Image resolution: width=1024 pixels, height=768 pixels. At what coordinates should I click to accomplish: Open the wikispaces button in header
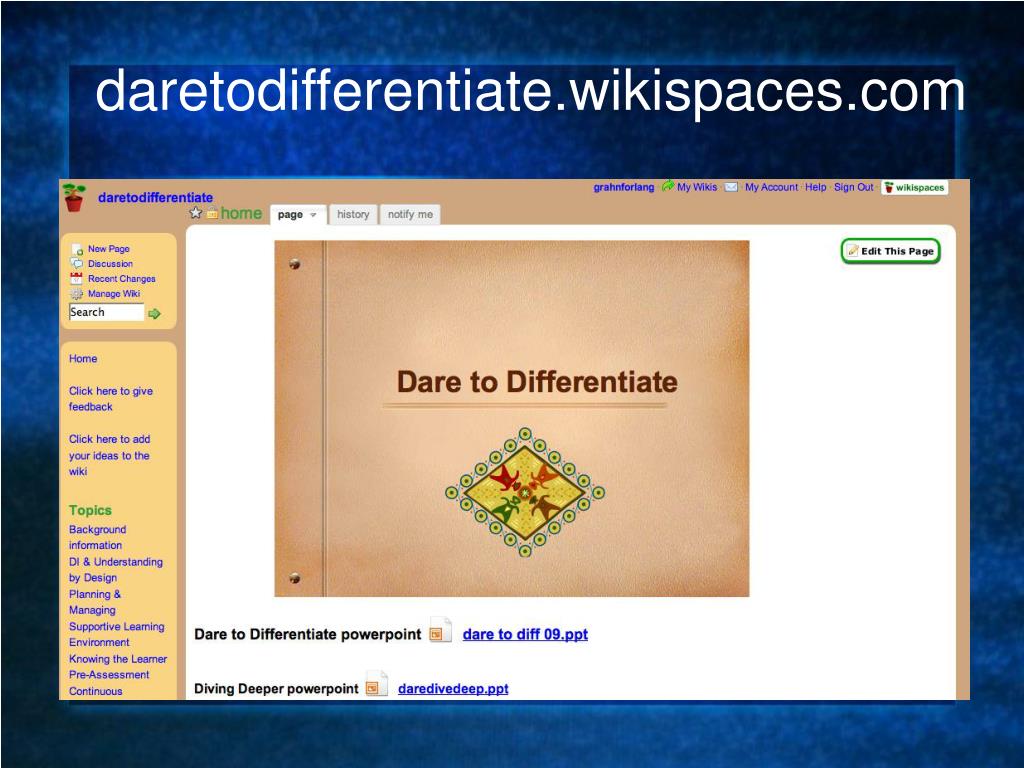point(914,187)
